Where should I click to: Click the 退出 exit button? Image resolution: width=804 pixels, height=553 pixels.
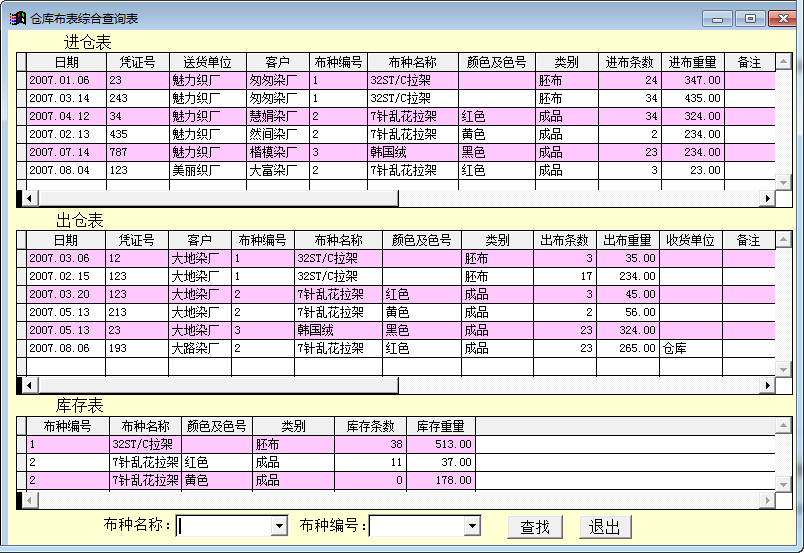(605, 527)
